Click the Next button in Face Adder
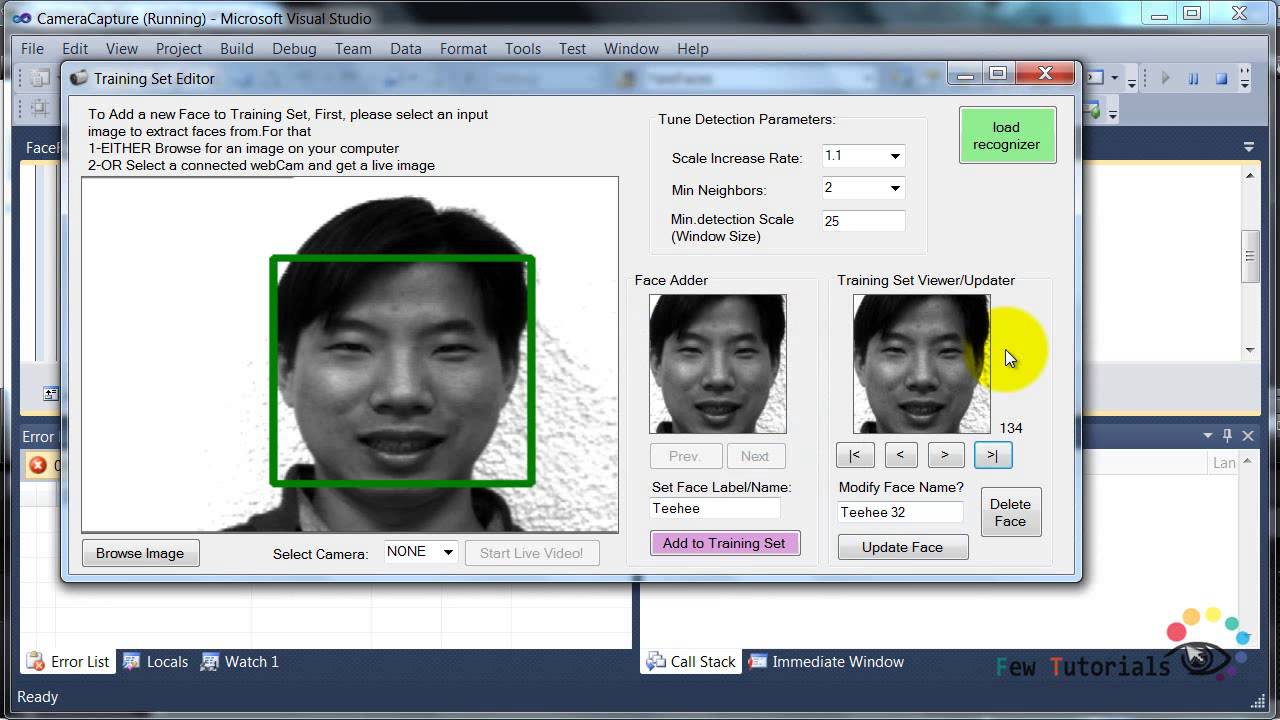The height and width of the screenshot is (720, 1280). [x=755, y=456]
